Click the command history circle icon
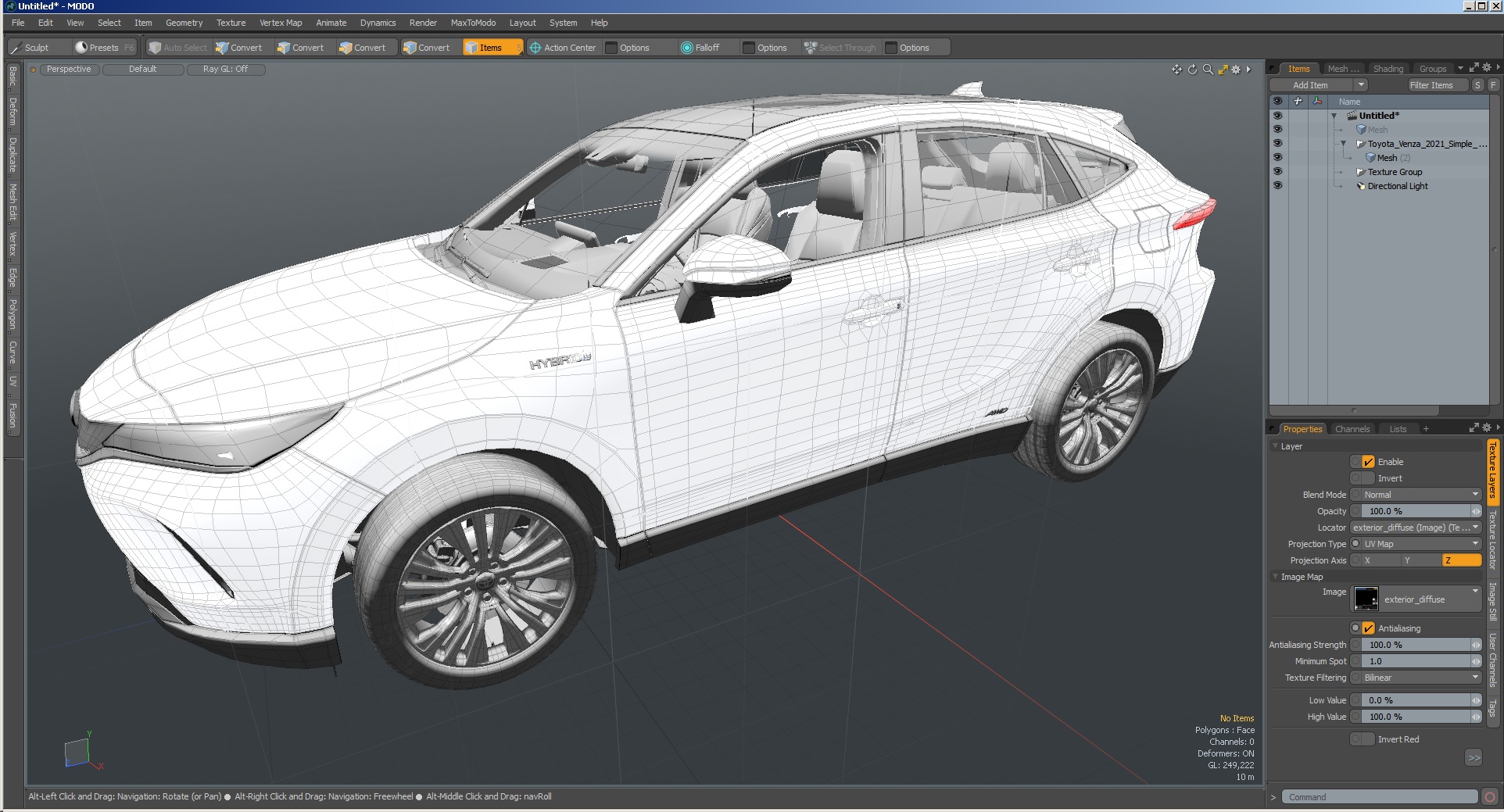This screenshot has height=812, width=1504. click(1490, 797)
